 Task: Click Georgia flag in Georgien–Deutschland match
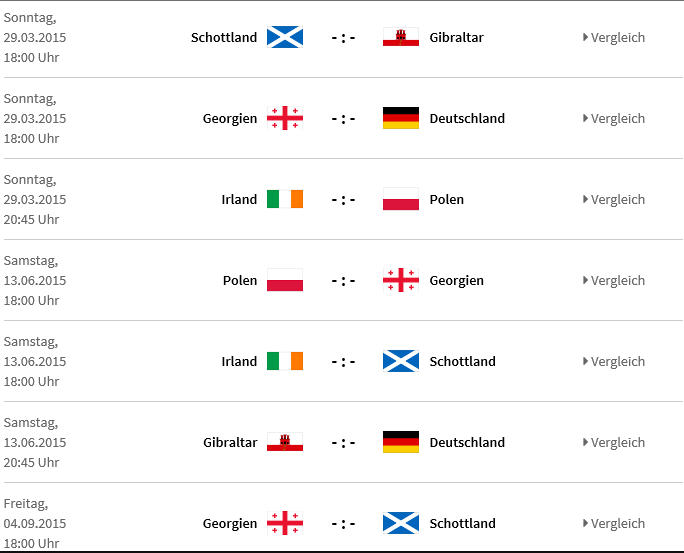[285, 118]
